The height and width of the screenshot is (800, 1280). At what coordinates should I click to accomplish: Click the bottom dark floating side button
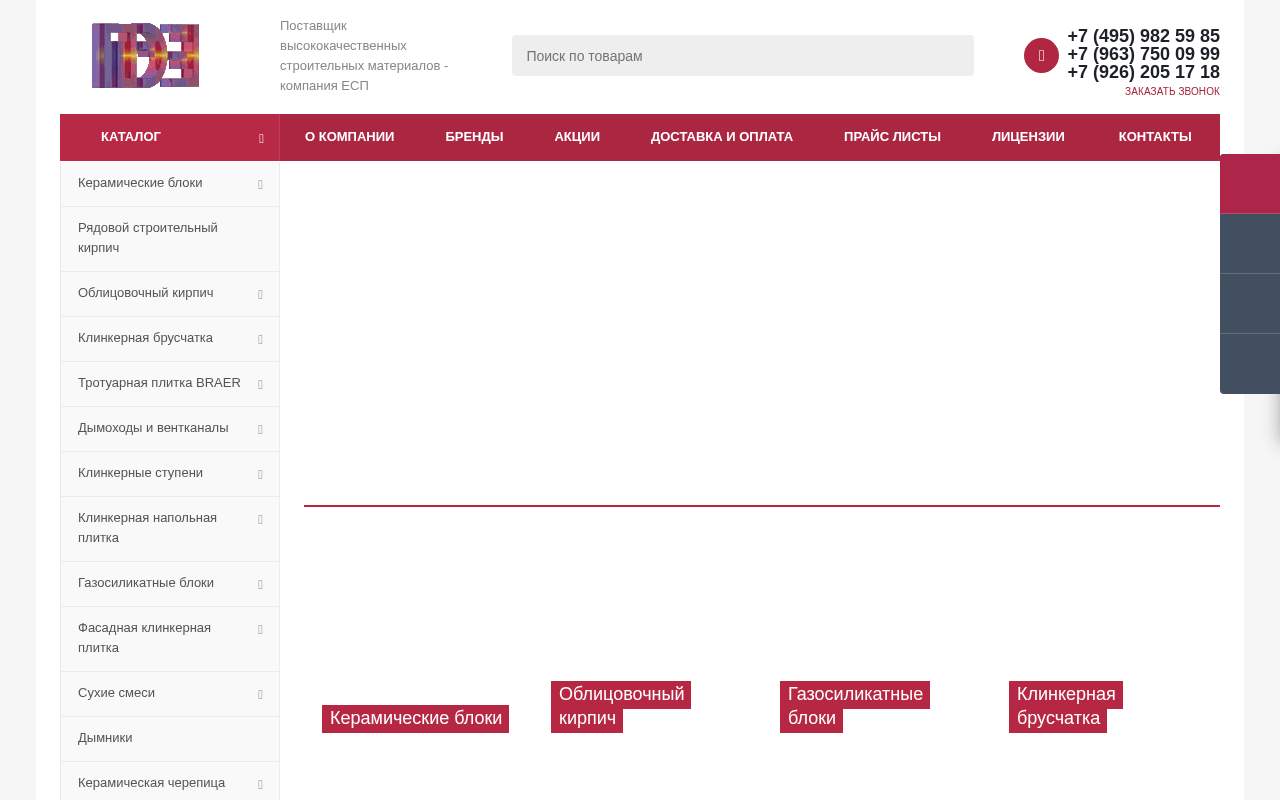[1250, 364]
